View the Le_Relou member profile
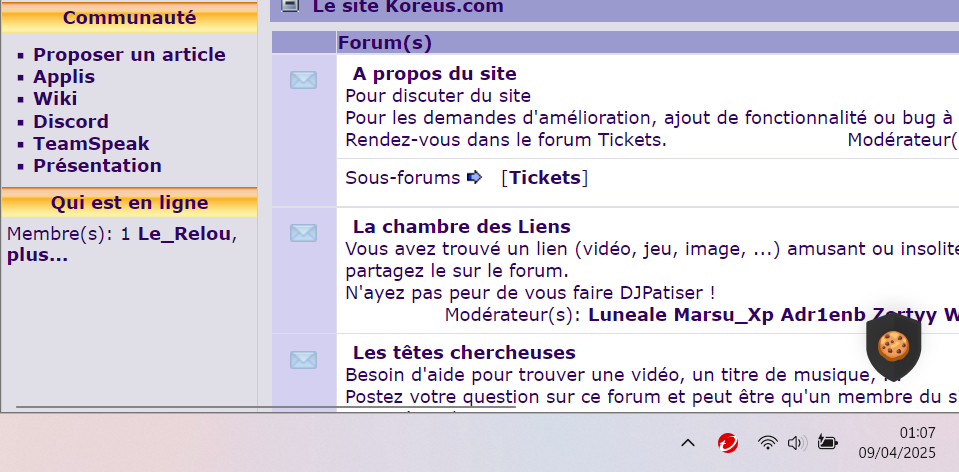The width and height of the screenshot is (959, 472). point(185,234)
